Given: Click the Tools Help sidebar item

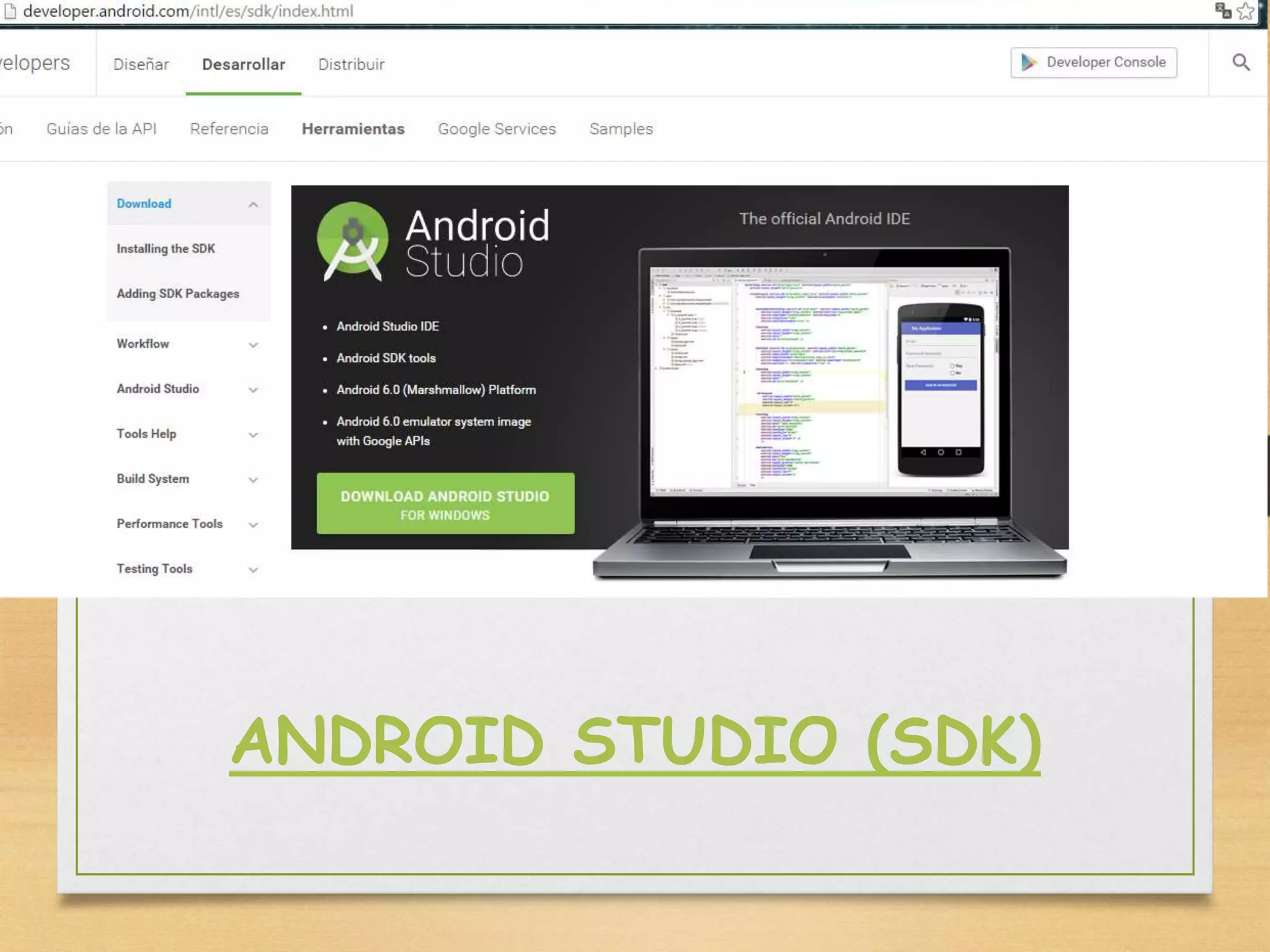Looking at the screenshot, I should click(146, 434).
